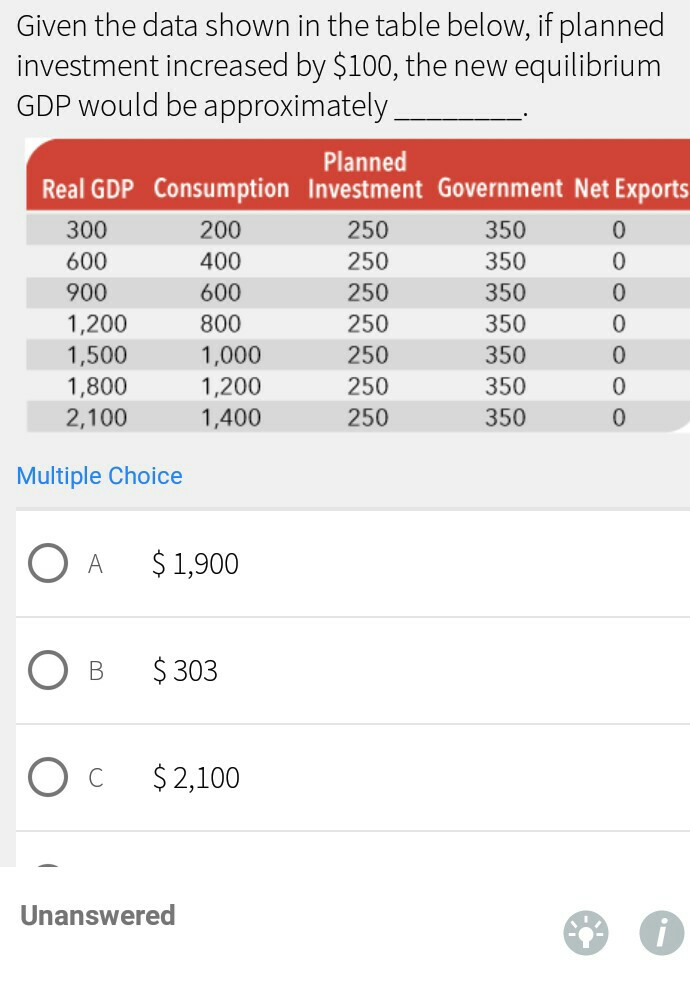Select option A radio button

[48, 563]
